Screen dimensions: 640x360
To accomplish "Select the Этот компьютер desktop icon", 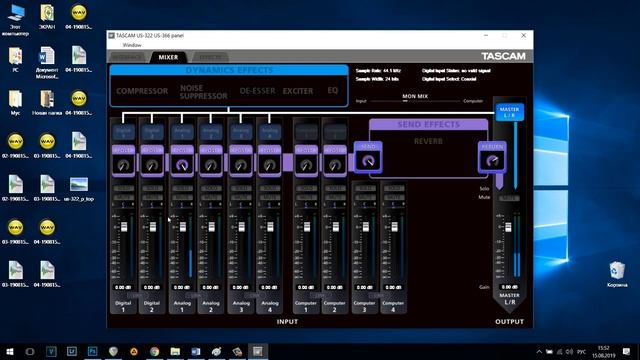I will [15, 20].
